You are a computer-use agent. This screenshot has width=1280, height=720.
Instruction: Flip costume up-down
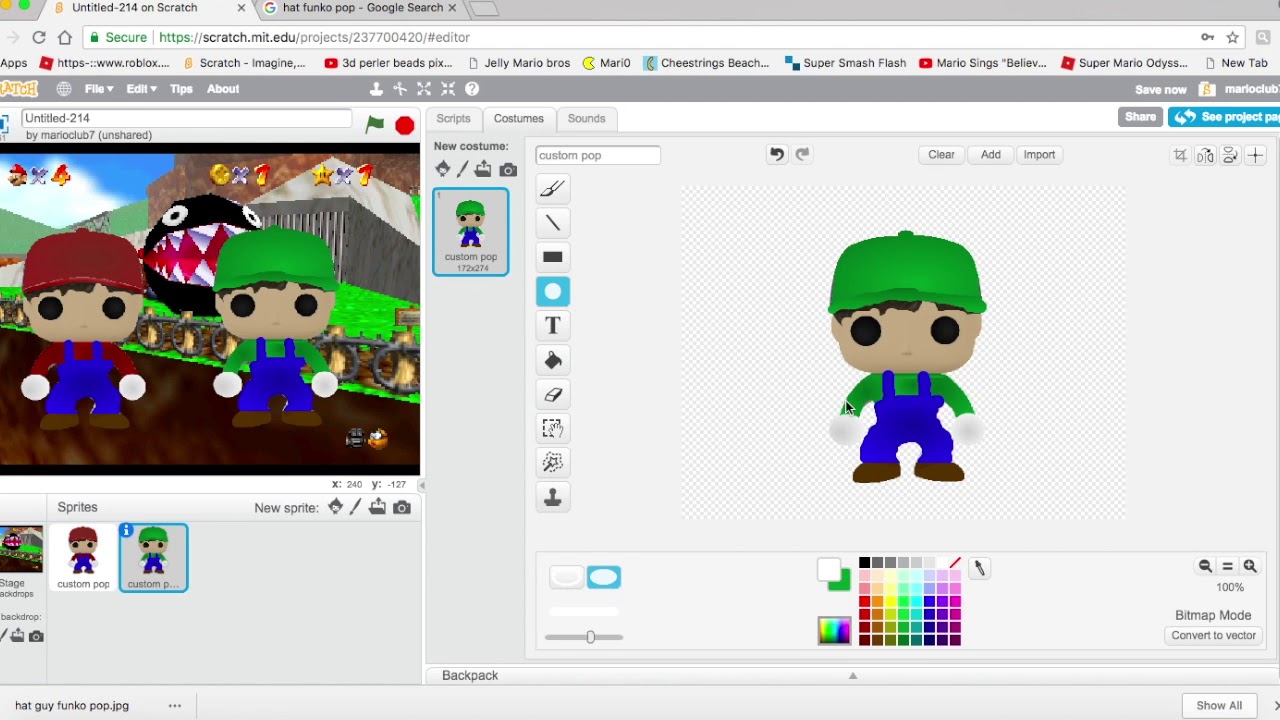1230,155
